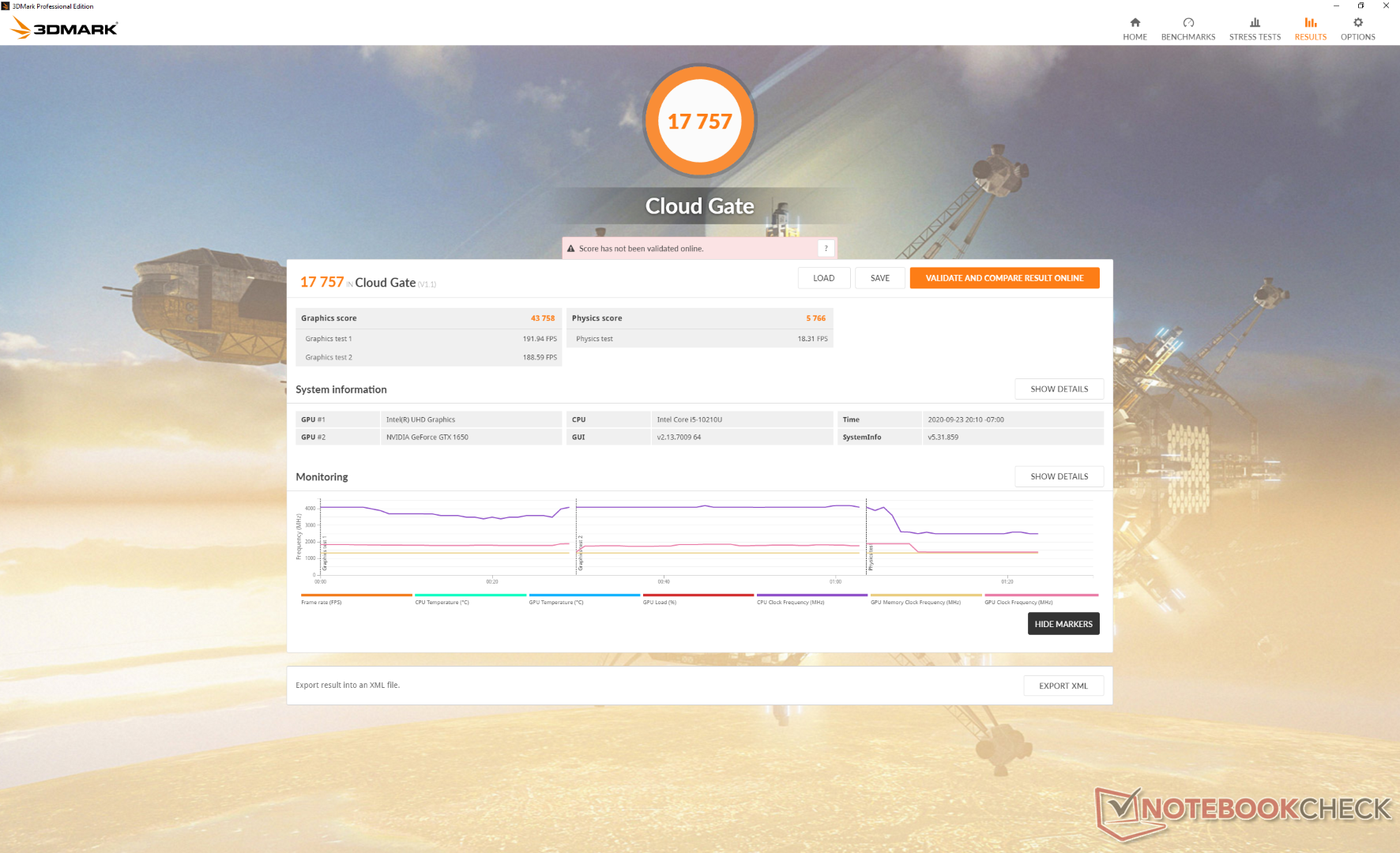The height and width of the screenshot is (853, 1400).
Task: Click the Graphics test 1 marker on chart
Action: coord(325,553)
